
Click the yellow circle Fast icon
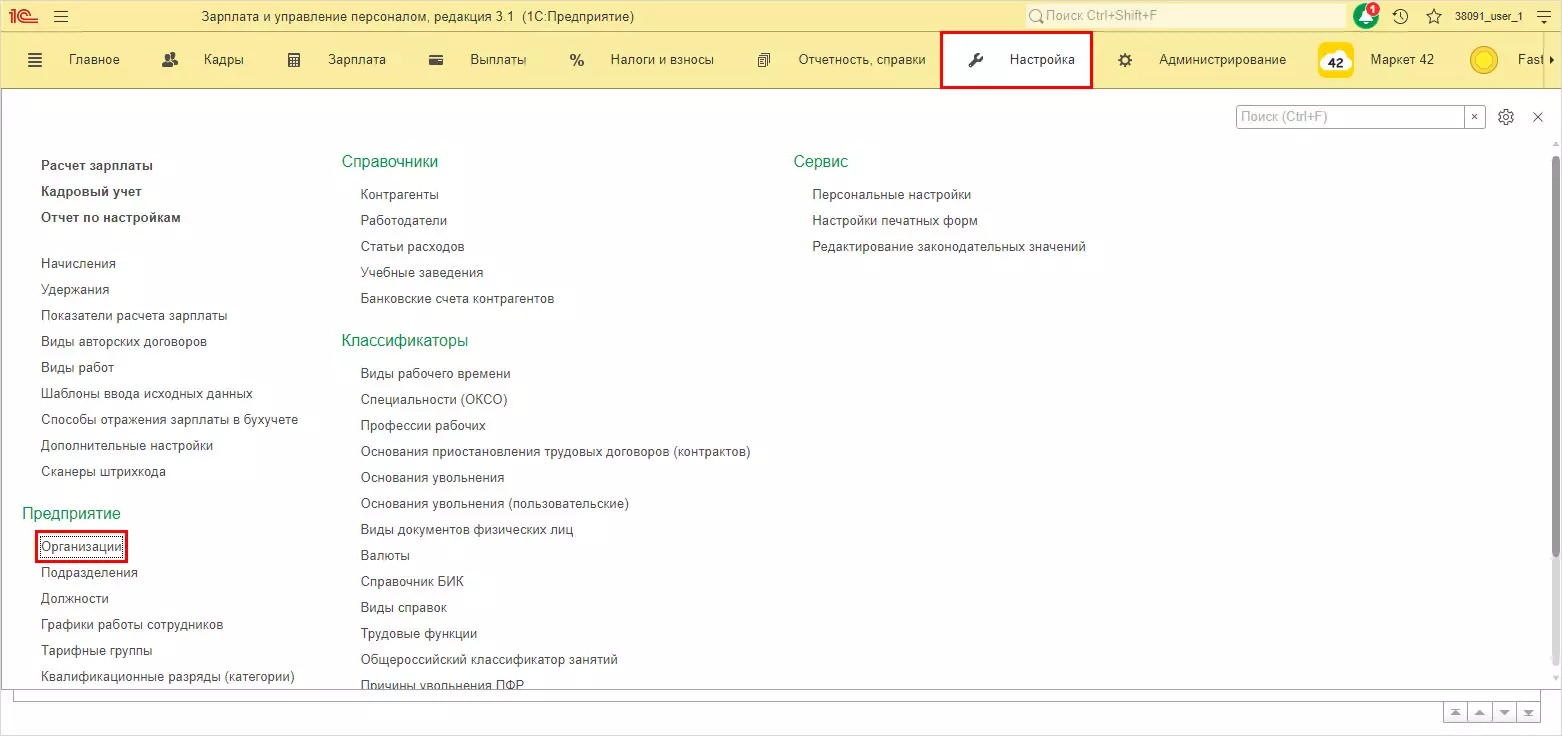pyautogui.click(x=1484, y=60)
